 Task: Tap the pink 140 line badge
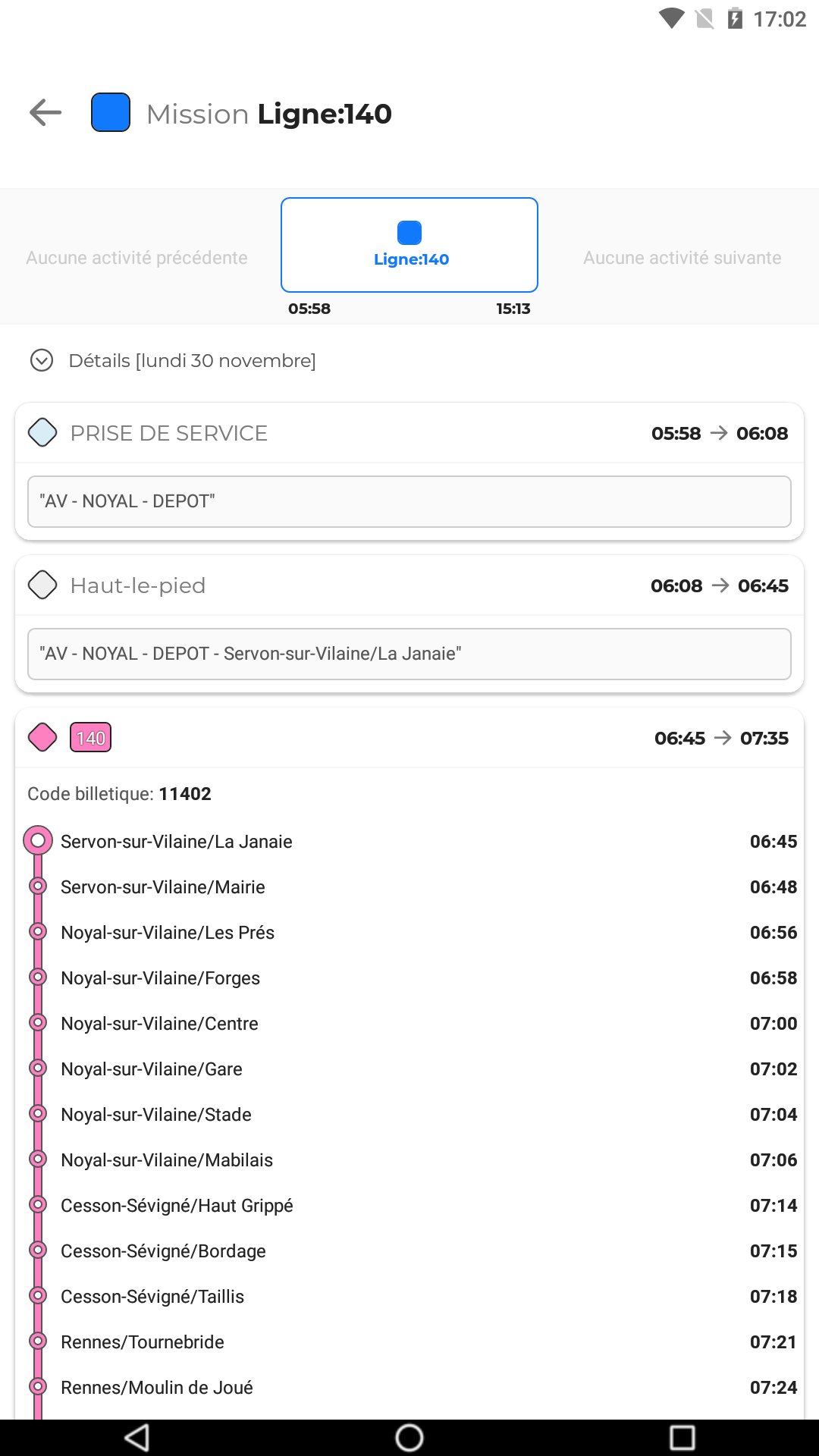(x=91, y=738)
